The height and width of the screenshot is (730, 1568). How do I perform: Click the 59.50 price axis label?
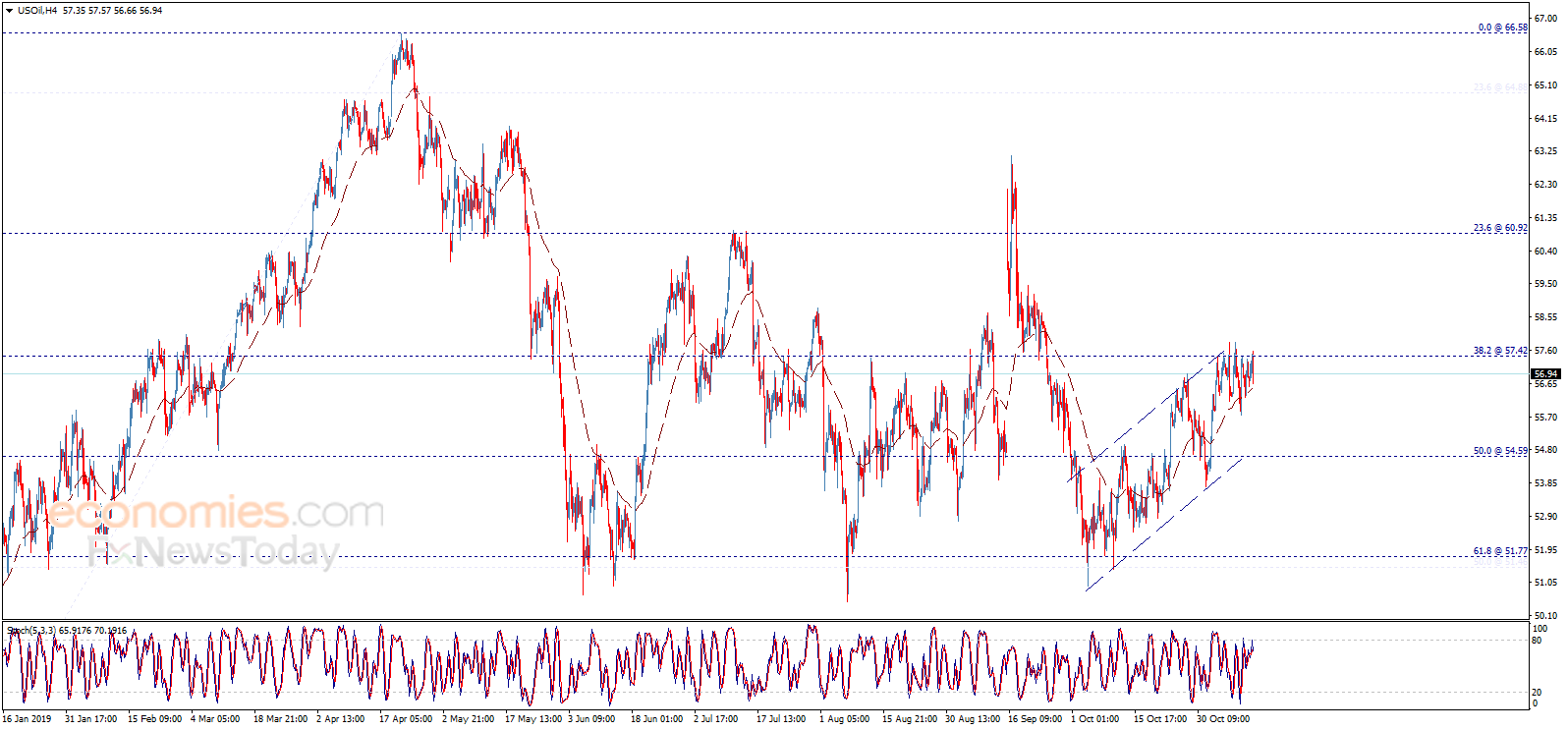[x=1545, y=284]
